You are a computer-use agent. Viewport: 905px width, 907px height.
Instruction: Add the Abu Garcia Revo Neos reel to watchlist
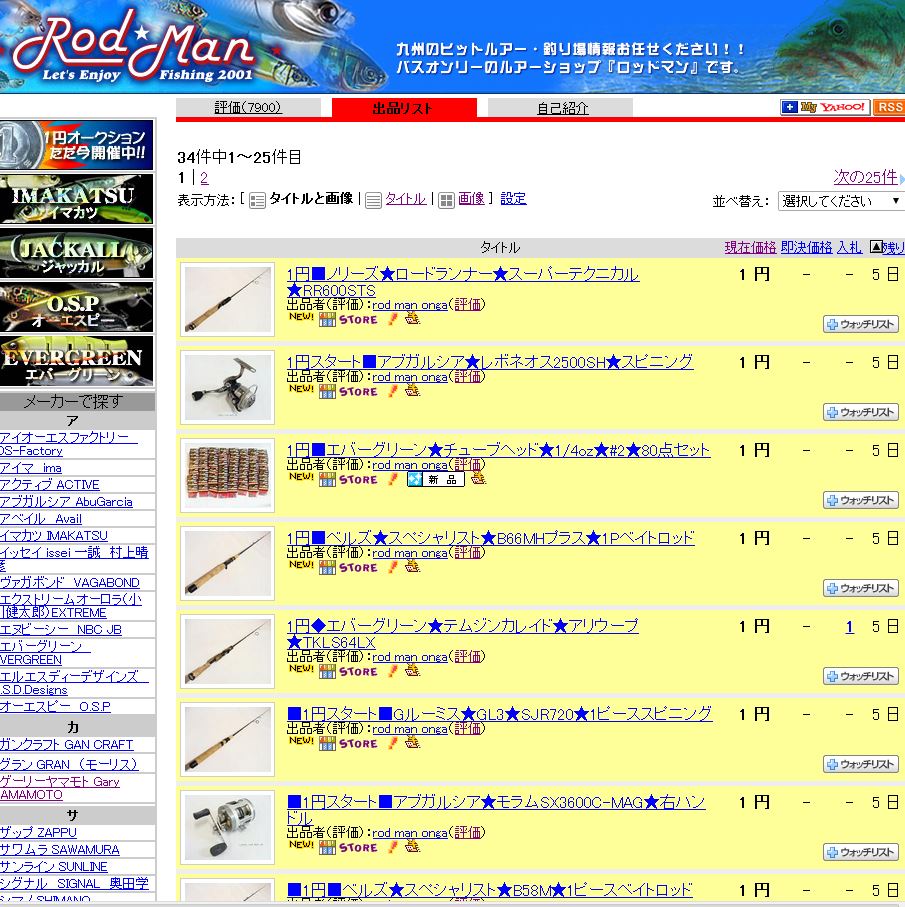click(x=861, y=412)
